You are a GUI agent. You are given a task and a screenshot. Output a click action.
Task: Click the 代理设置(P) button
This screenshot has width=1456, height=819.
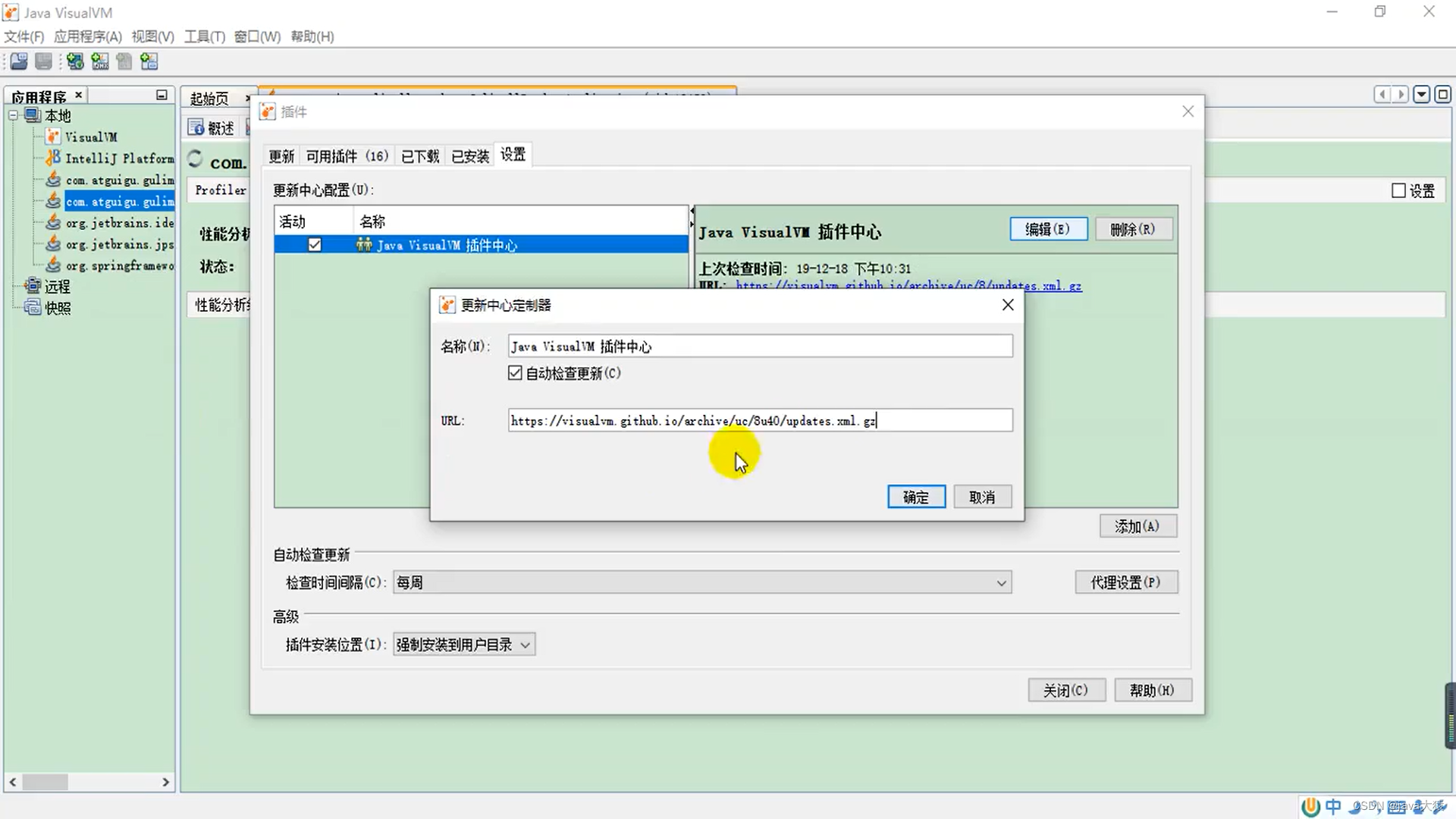1125,582
